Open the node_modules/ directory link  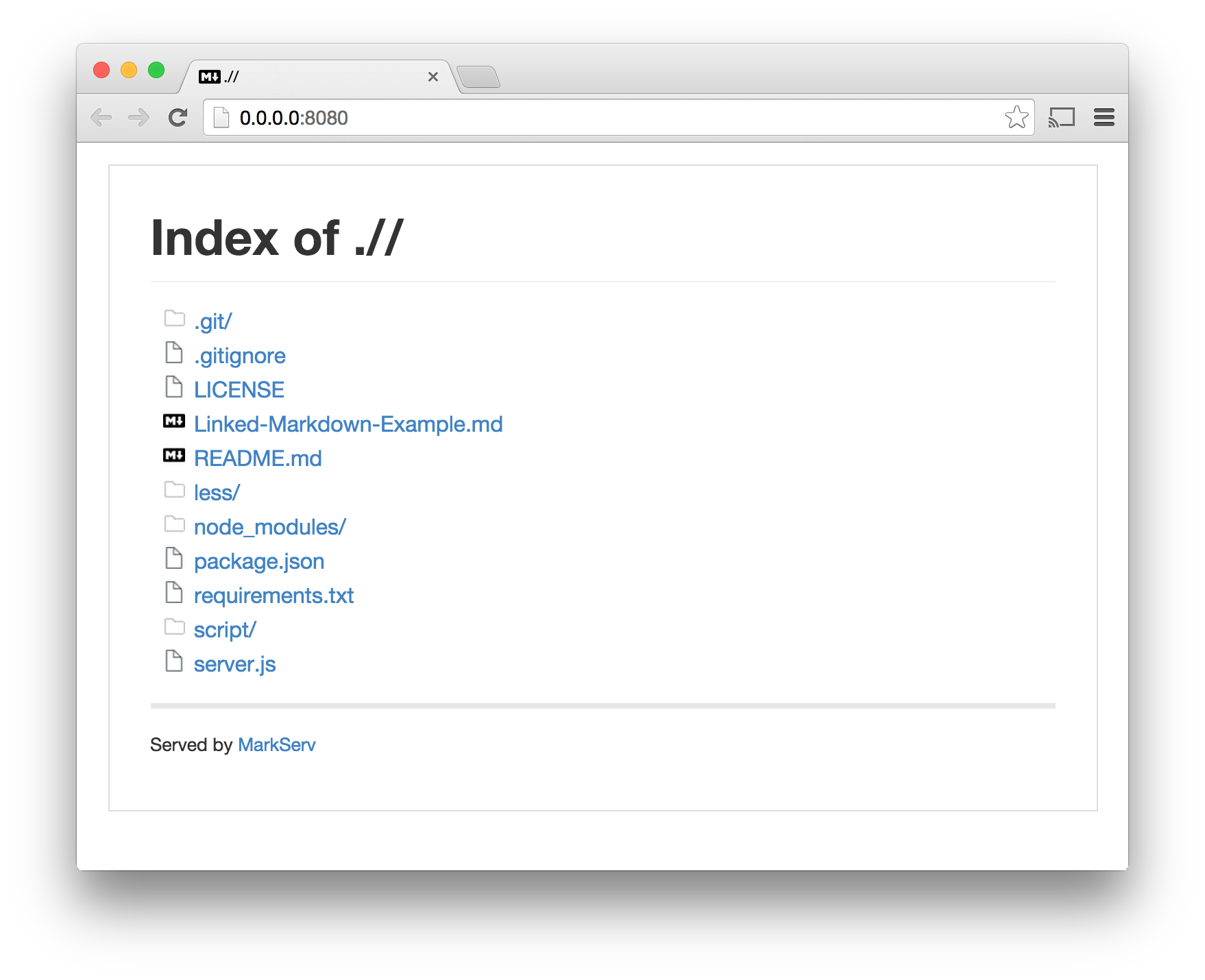click(x=270, y=527)
